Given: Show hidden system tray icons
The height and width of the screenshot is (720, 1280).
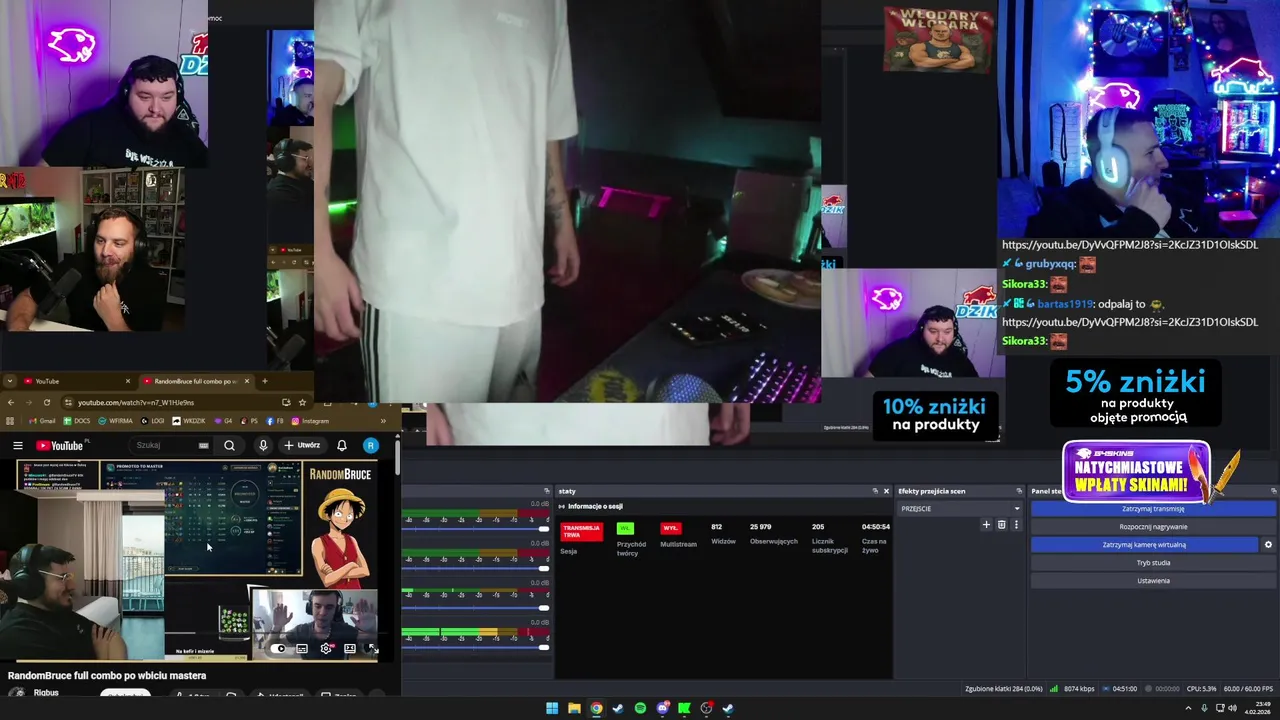Looking at the screenshot, I should [1188, 708].
